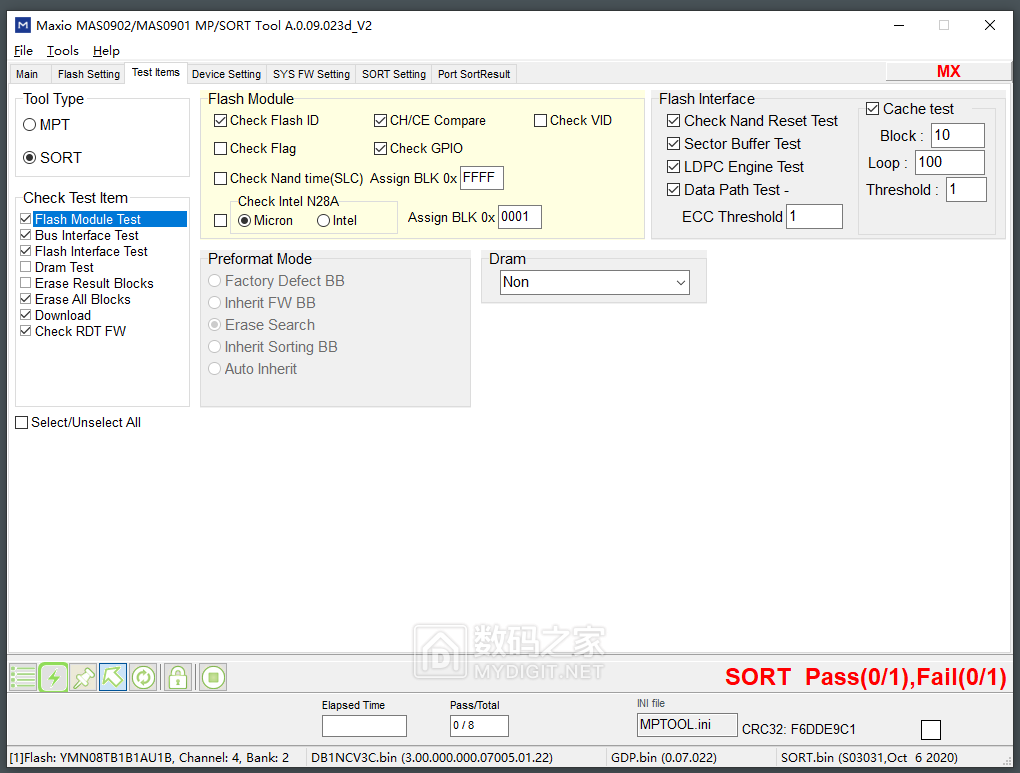Screen dimensions: 1020x773
Task: Switch to the SORT Setting tab
Action: point(394,74)
